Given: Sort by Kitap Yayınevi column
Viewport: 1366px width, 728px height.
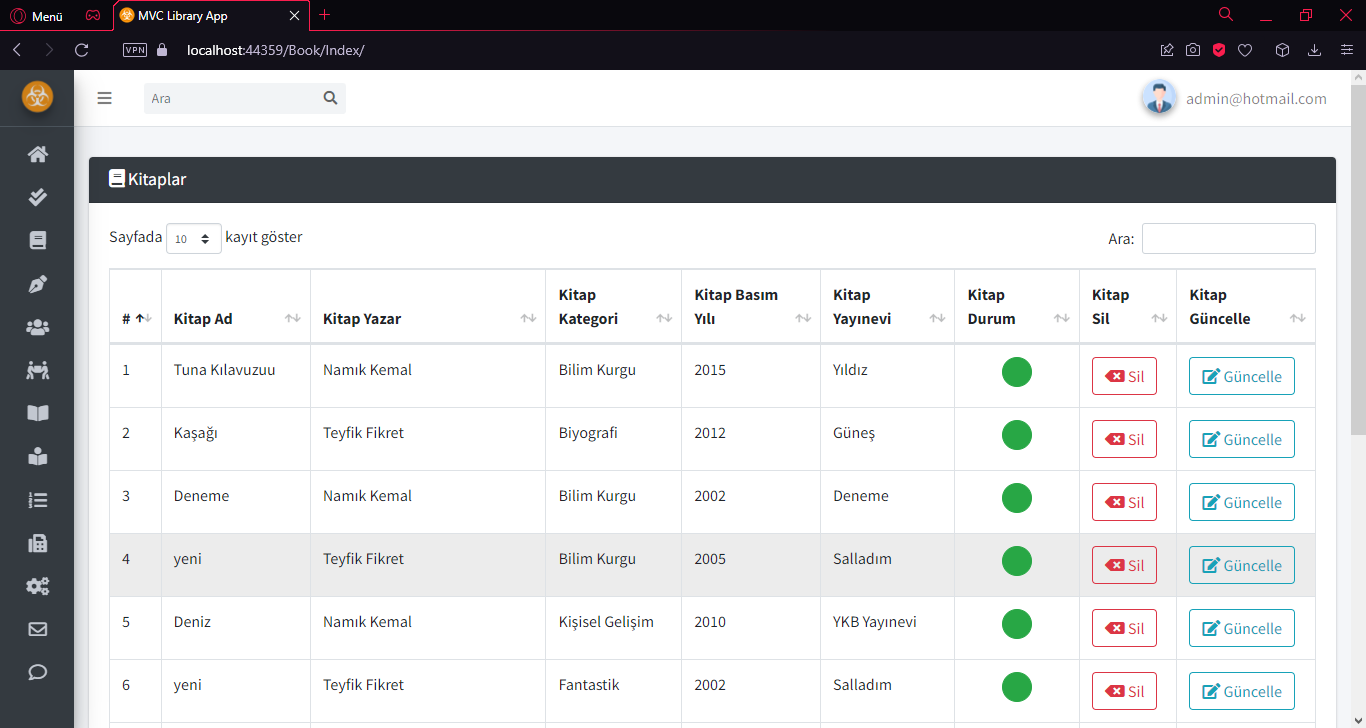Looking at the screenshot, I should [888, 306].
